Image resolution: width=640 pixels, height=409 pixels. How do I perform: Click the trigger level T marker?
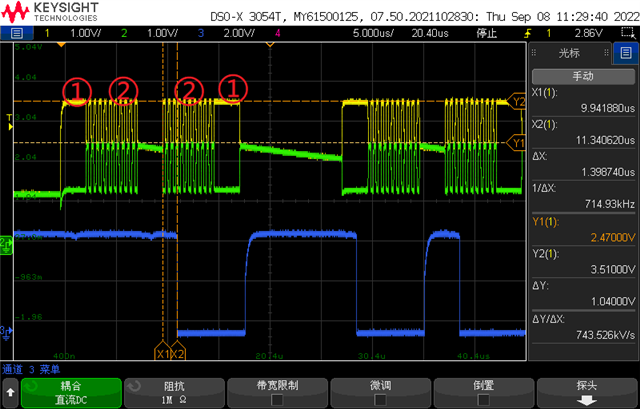[x=9, y=122]
